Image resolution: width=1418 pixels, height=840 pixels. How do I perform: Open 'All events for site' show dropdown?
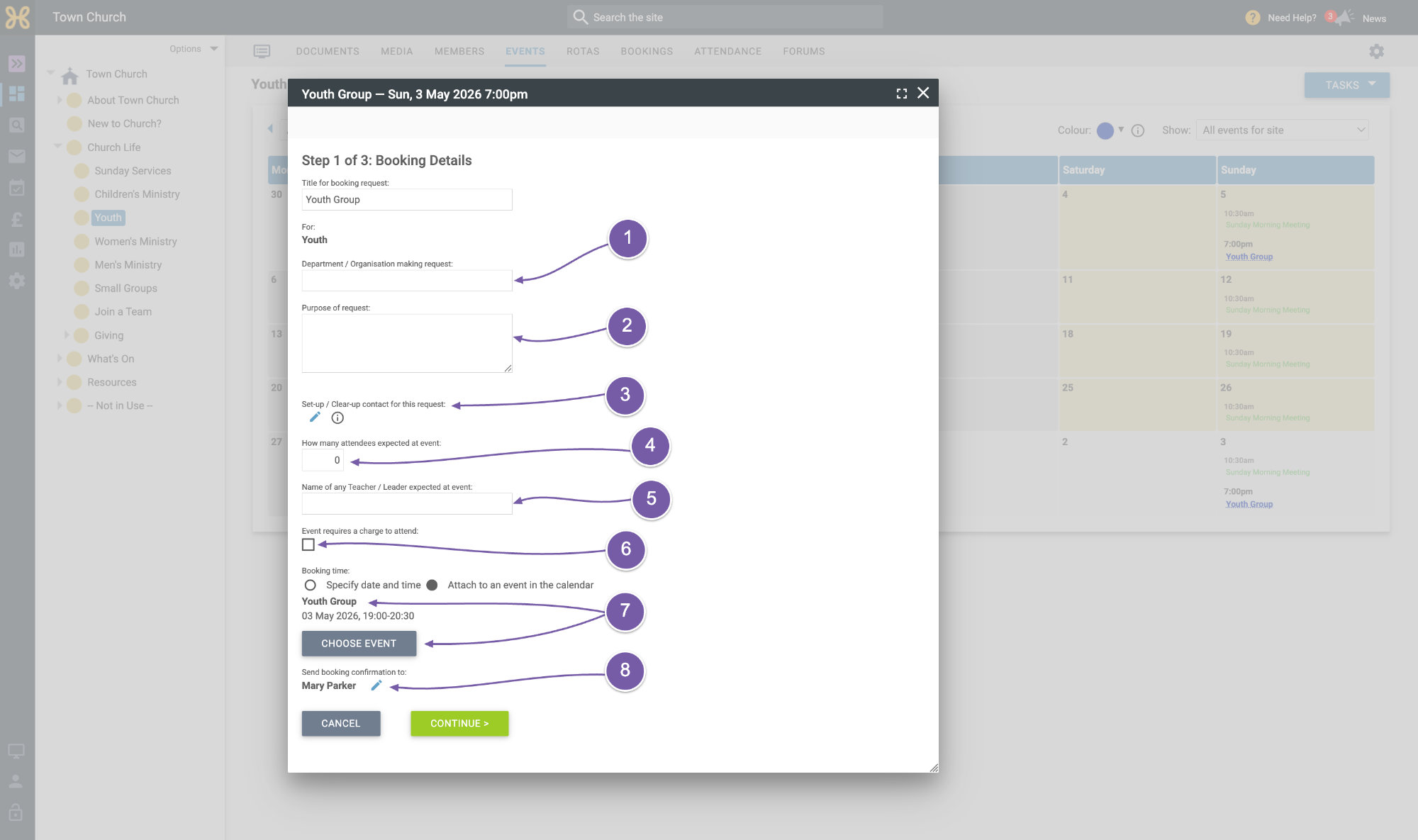1282,130
